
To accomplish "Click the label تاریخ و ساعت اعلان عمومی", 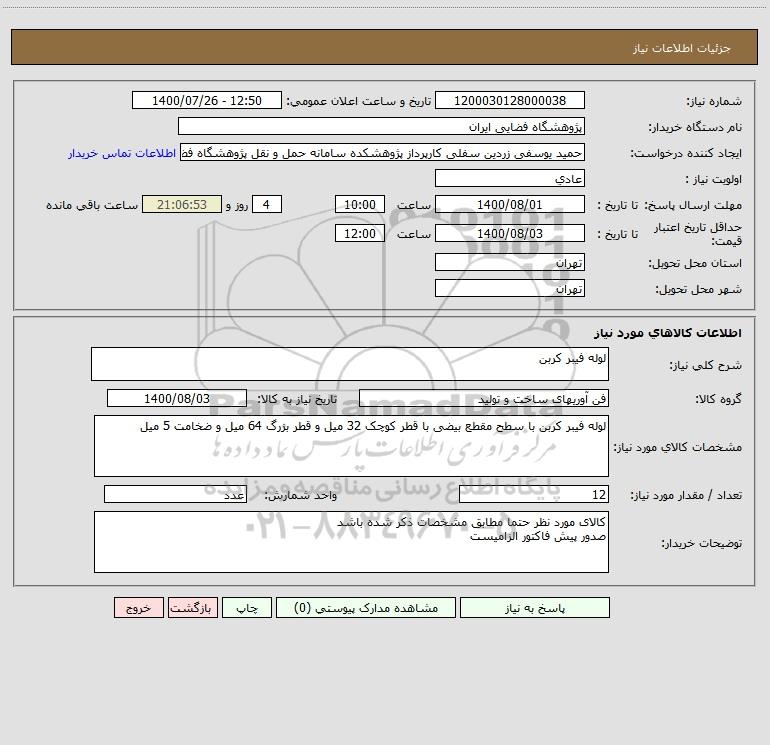I will click(359, 101).
